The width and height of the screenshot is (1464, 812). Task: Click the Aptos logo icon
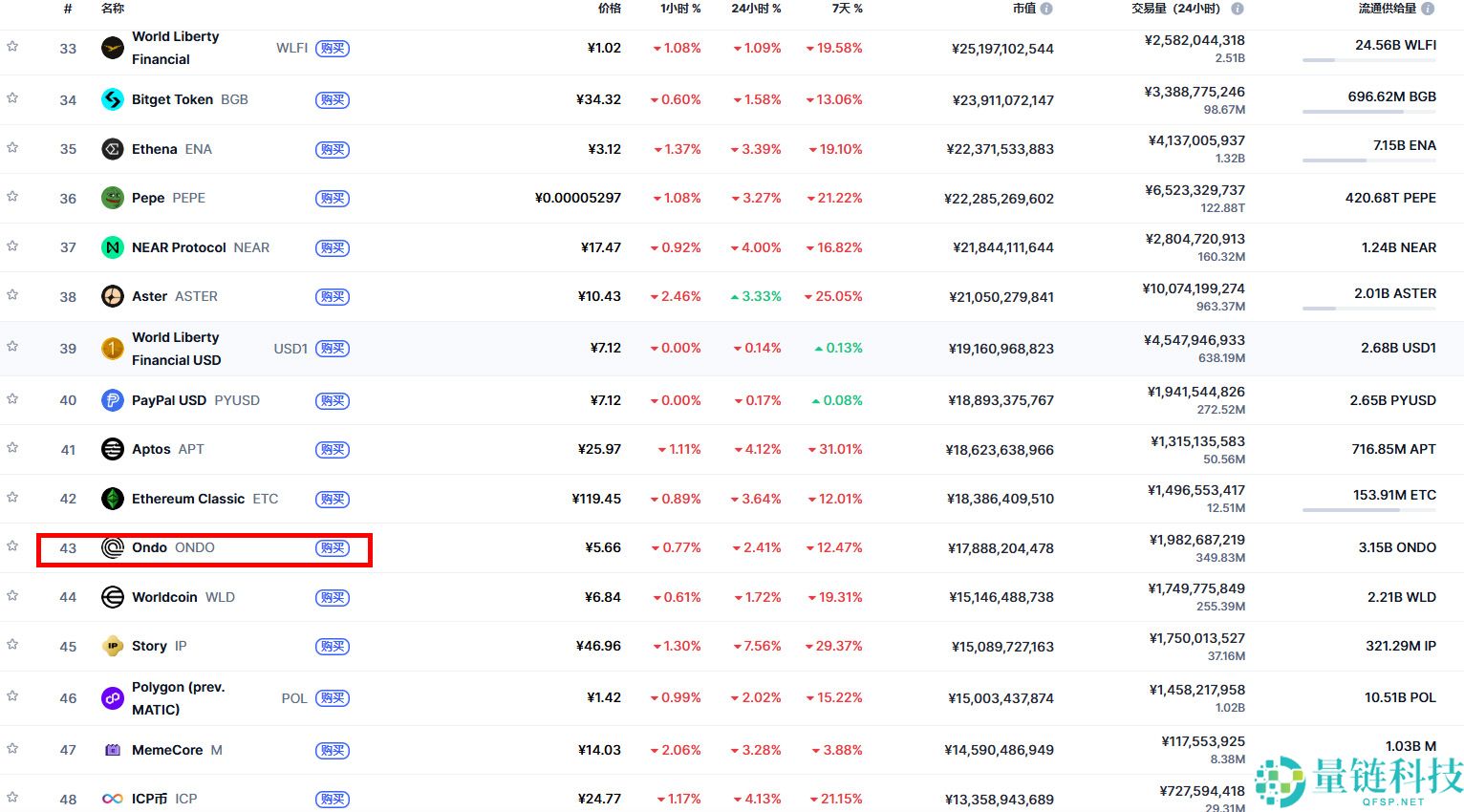pyautogui.click(x=113, y=449)
